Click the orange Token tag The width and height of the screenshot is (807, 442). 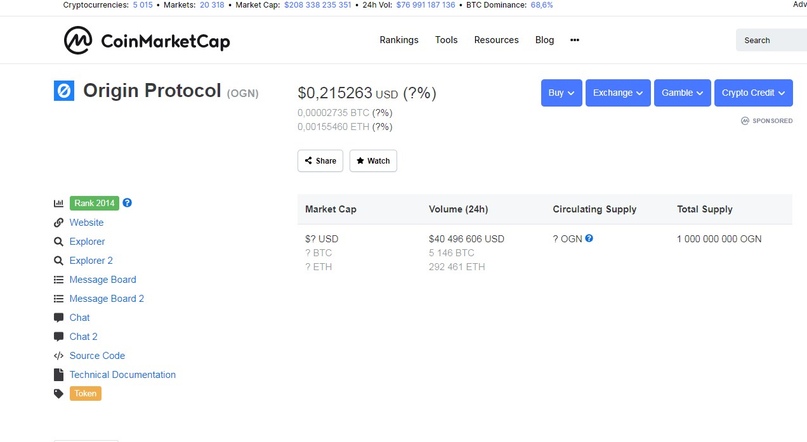click(85, 394)
